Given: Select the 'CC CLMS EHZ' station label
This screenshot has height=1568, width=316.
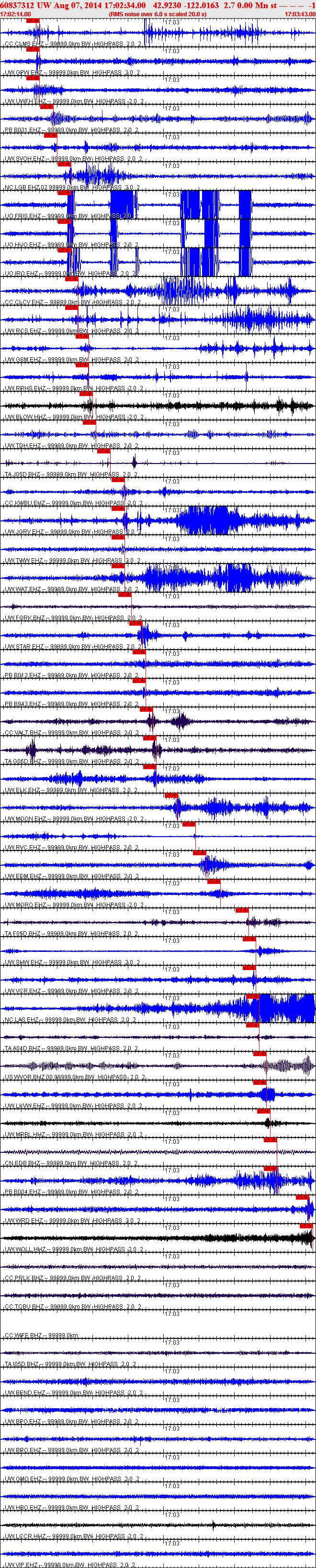Looking at the screenshot, I should pos(25,44).
